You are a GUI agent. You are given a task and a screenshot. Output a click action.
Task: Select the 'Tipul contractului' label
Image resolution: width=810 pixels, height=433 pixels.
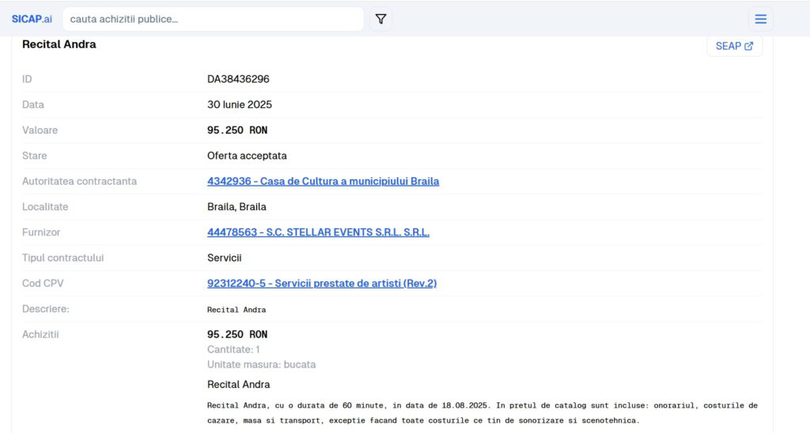click(63, 258)
